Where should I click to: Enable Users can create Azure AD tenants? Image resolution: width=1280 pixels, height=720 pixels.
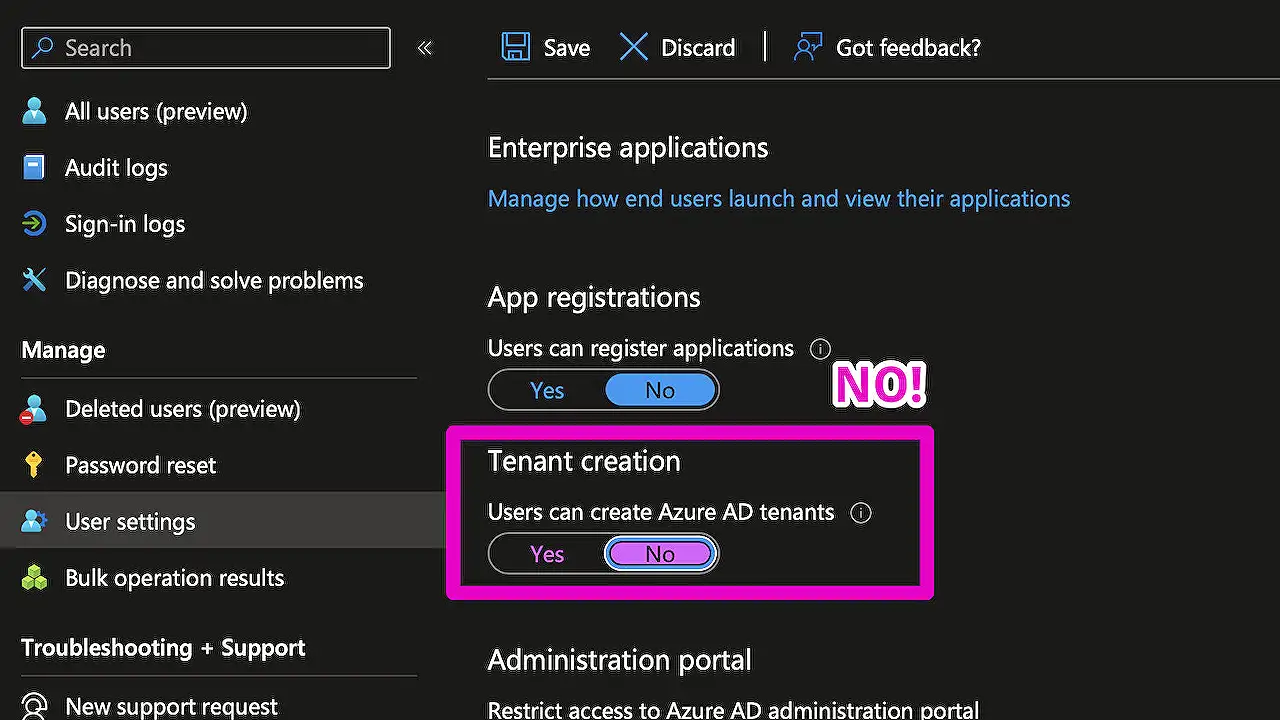(x=546, y=553)
